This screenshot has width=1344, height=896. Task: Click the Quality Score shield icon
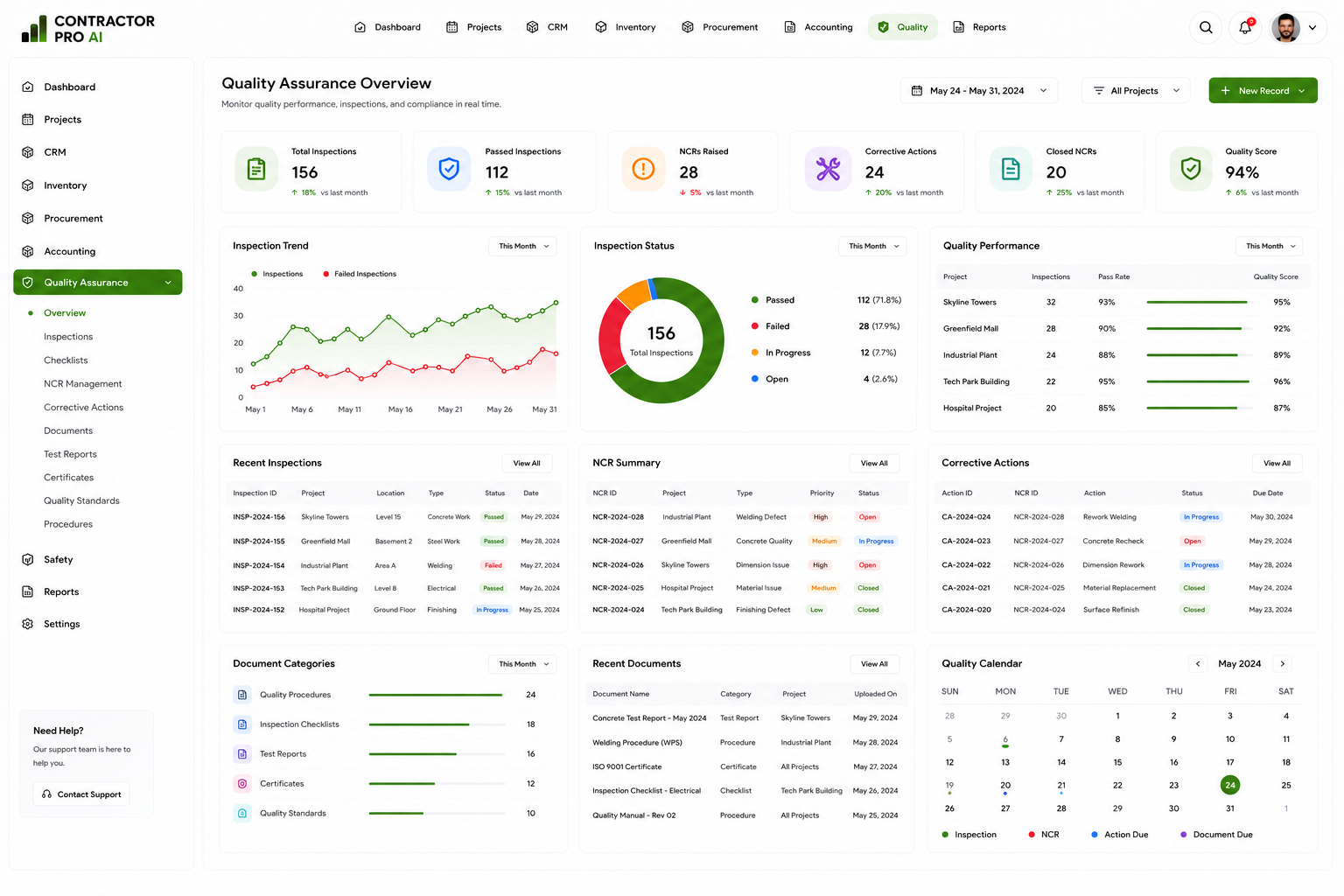tap(1191, 169)
